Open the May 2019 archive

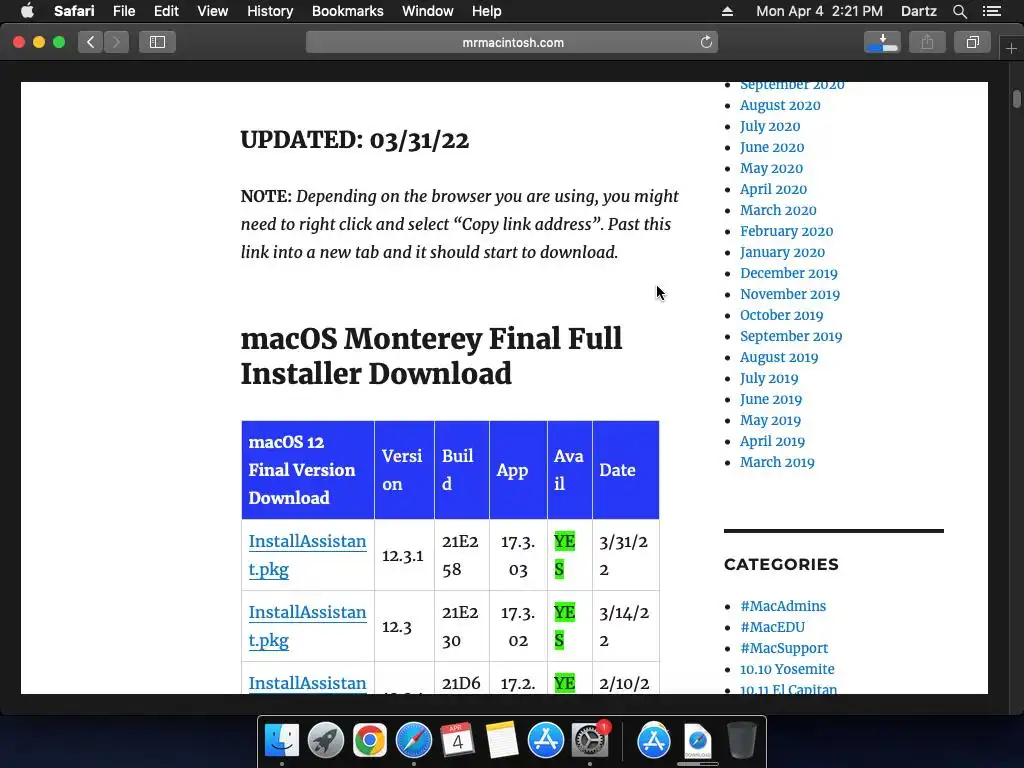click(770, 419)
